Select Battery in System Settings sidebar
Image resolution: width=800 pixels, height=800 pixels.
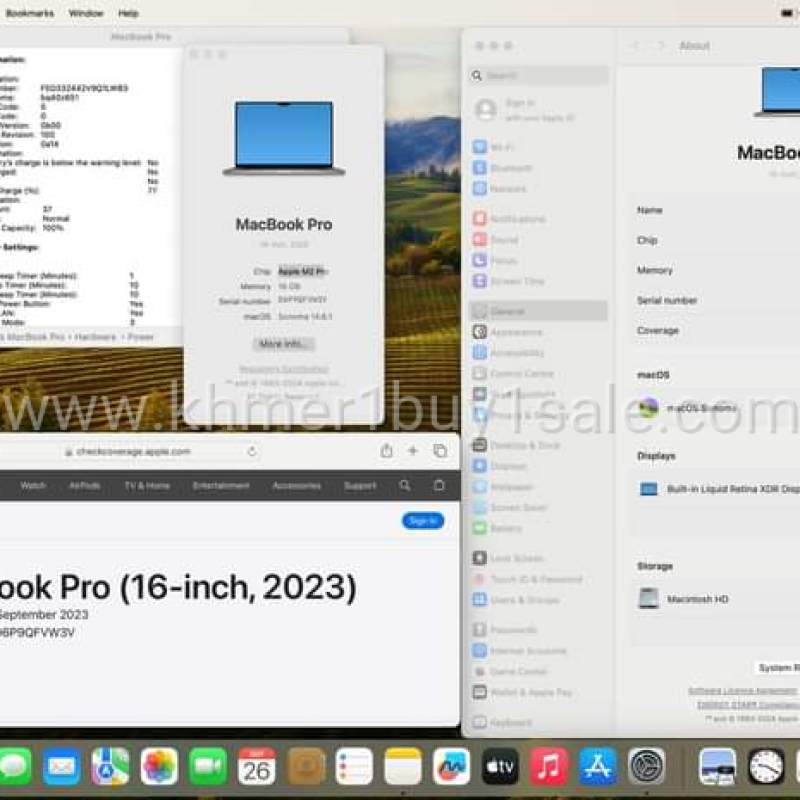538,528
